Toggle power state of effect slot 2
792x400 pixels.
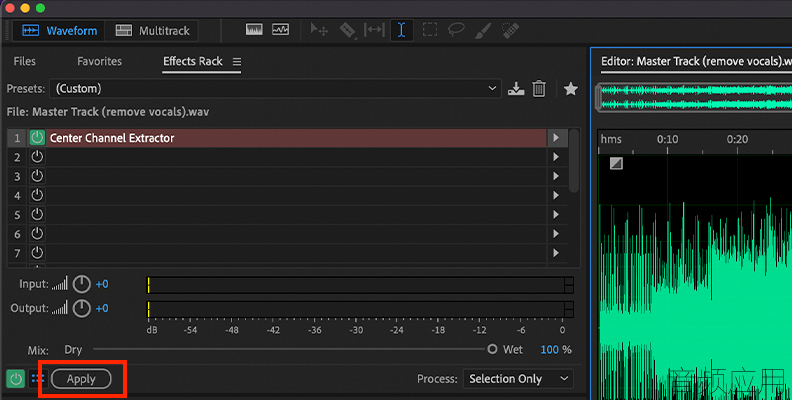[x=37, y=157]
